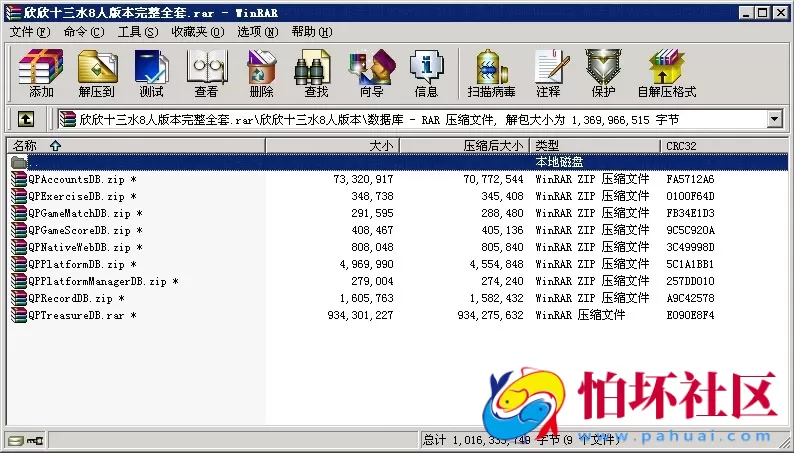Click the archive icon of QPAccountsDB.zip
The width and height of the screenshot is (794, 453).
(19, 179)
